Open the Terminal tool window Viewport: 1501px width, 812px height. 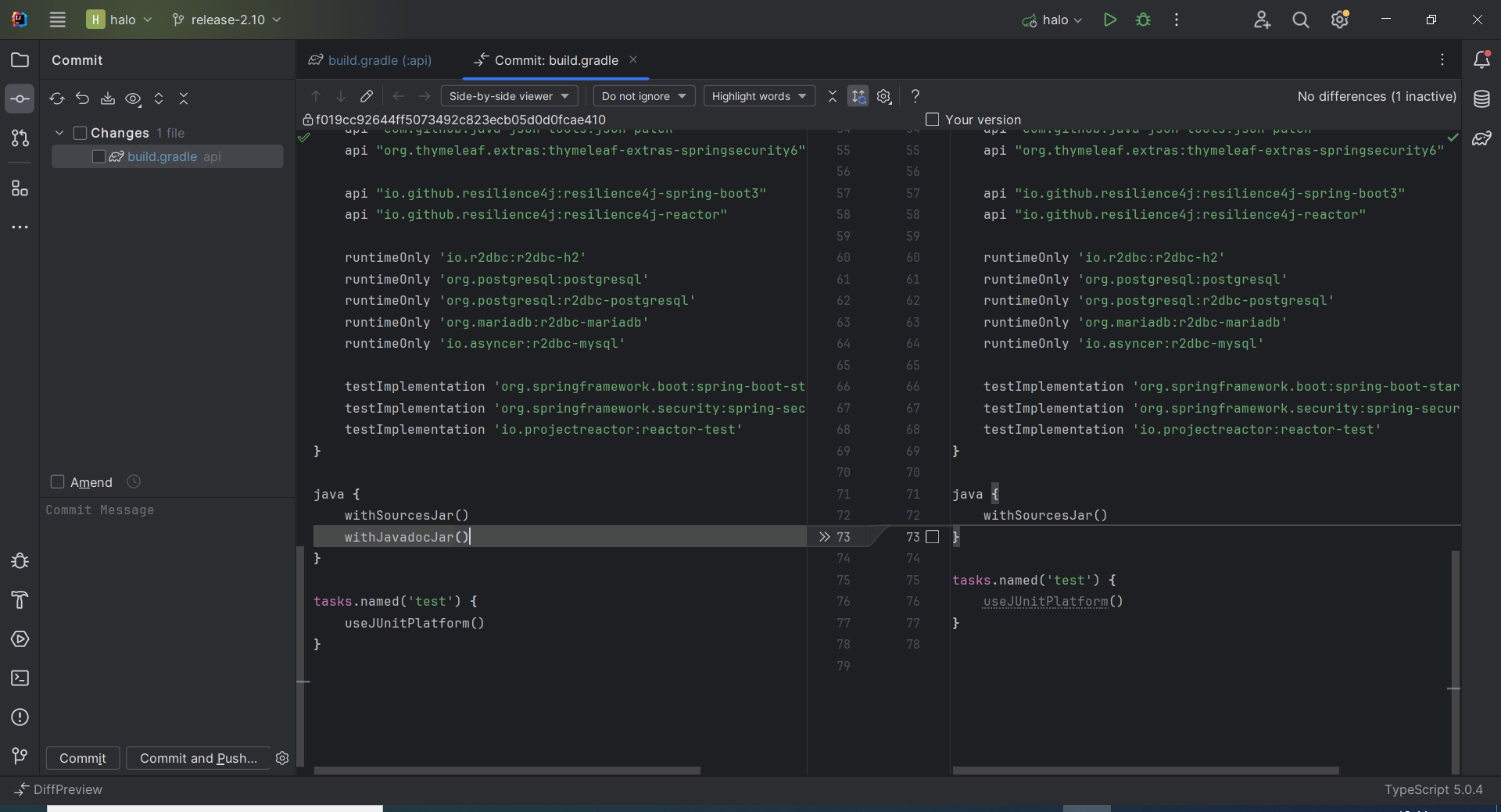(x=20, y=679)
